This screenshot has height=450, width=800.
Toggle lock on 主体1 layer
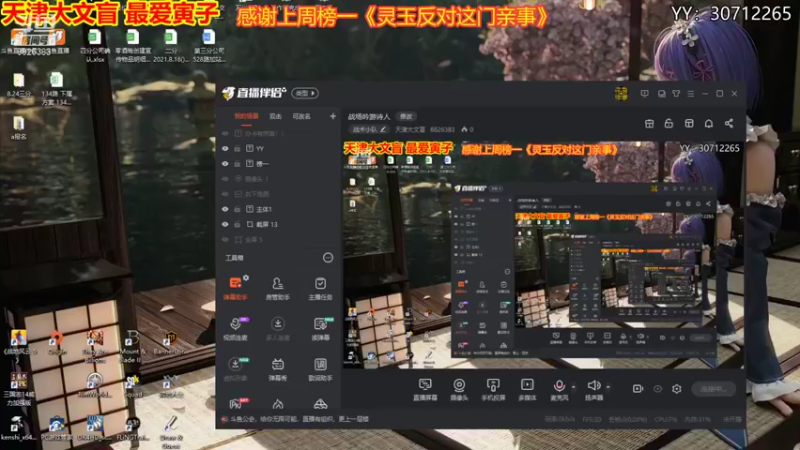pos(237,209)
